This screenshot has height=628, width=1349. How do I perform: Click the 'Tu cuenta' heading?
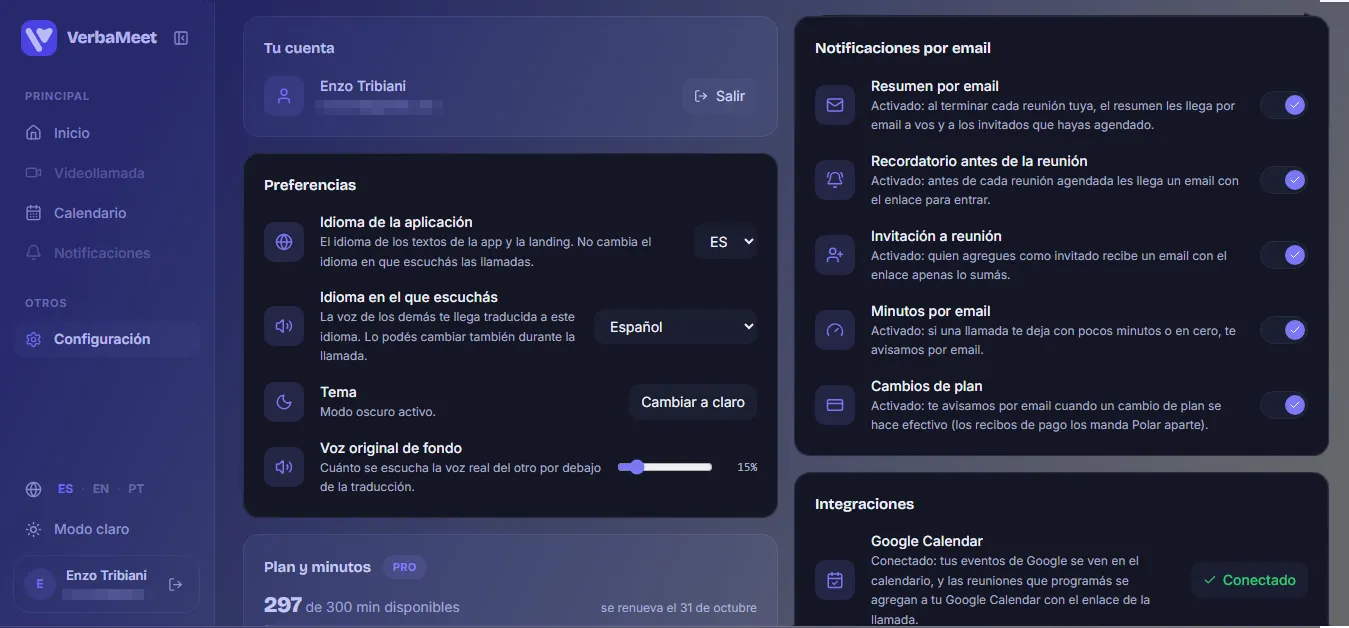[x=299, y=48]
